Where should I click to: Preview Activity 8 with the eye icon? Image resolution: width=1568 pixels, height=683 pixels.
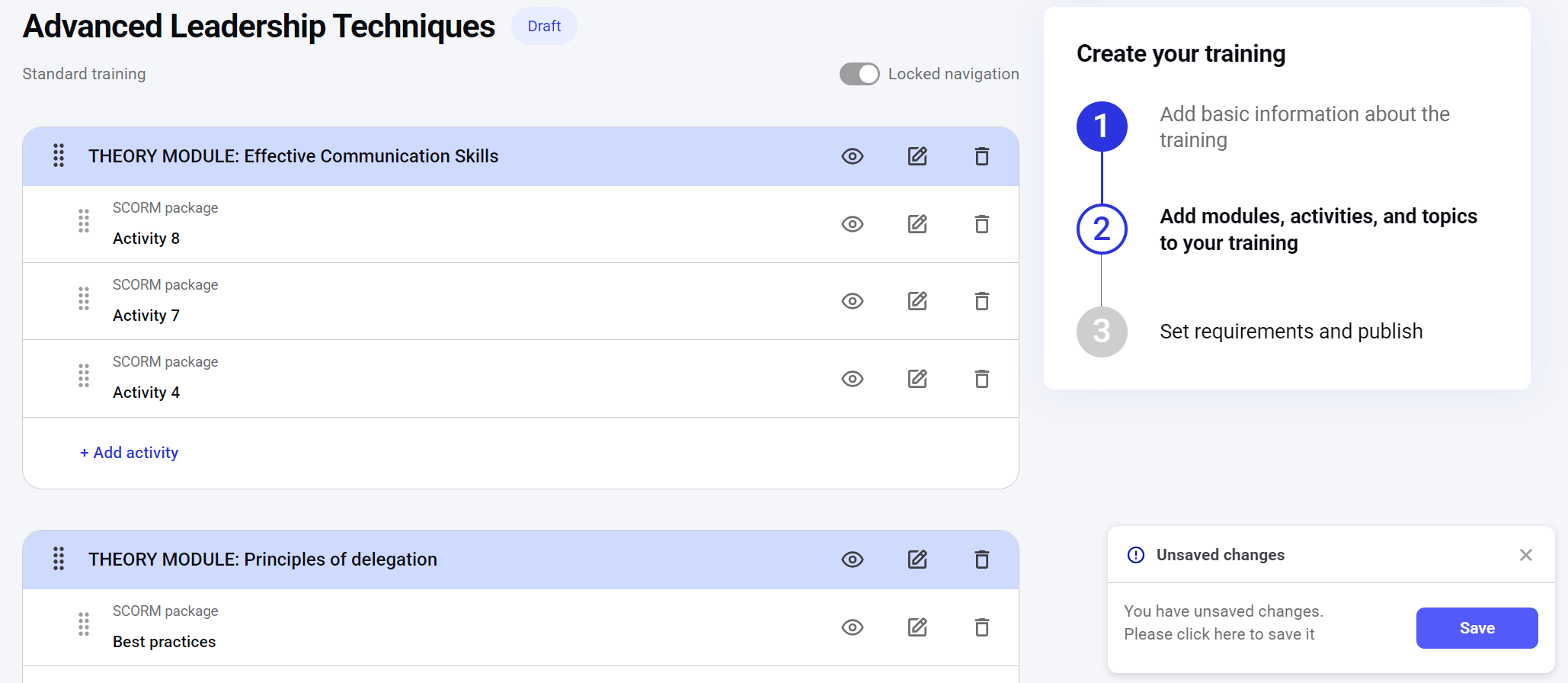(853, 224)
